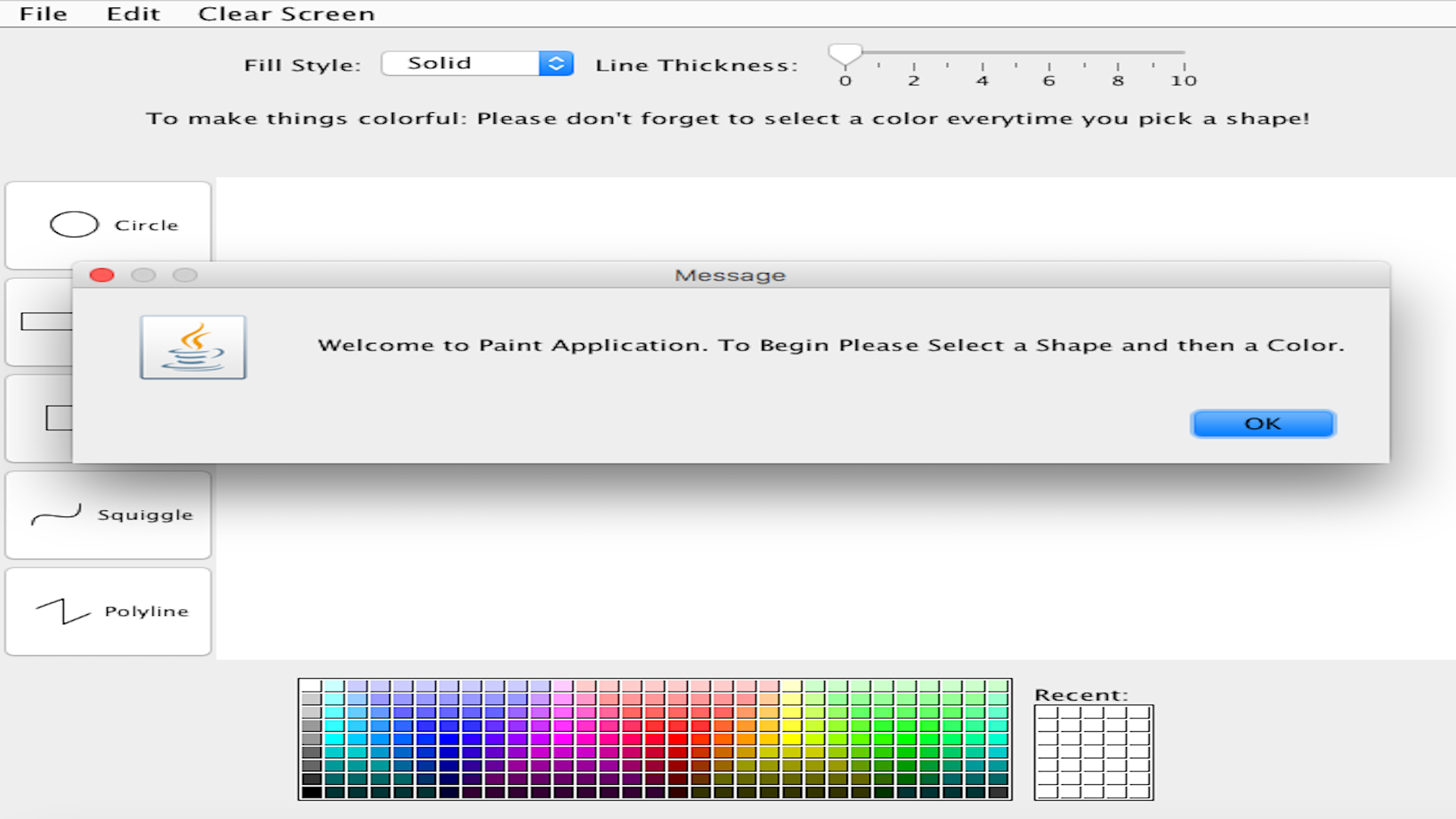Screen dimensions: 1456x819
Task: Open the File menu
Action: tap(43, 14)
